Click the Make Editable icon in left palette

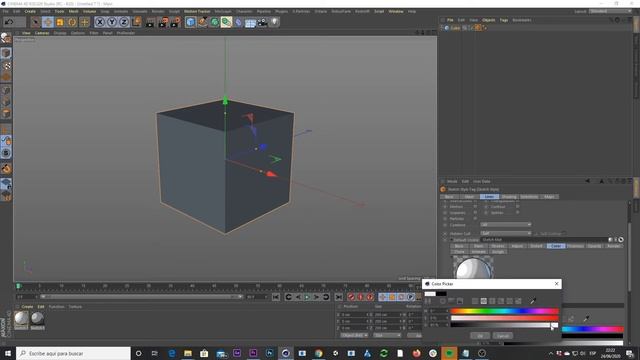point(6,38)
